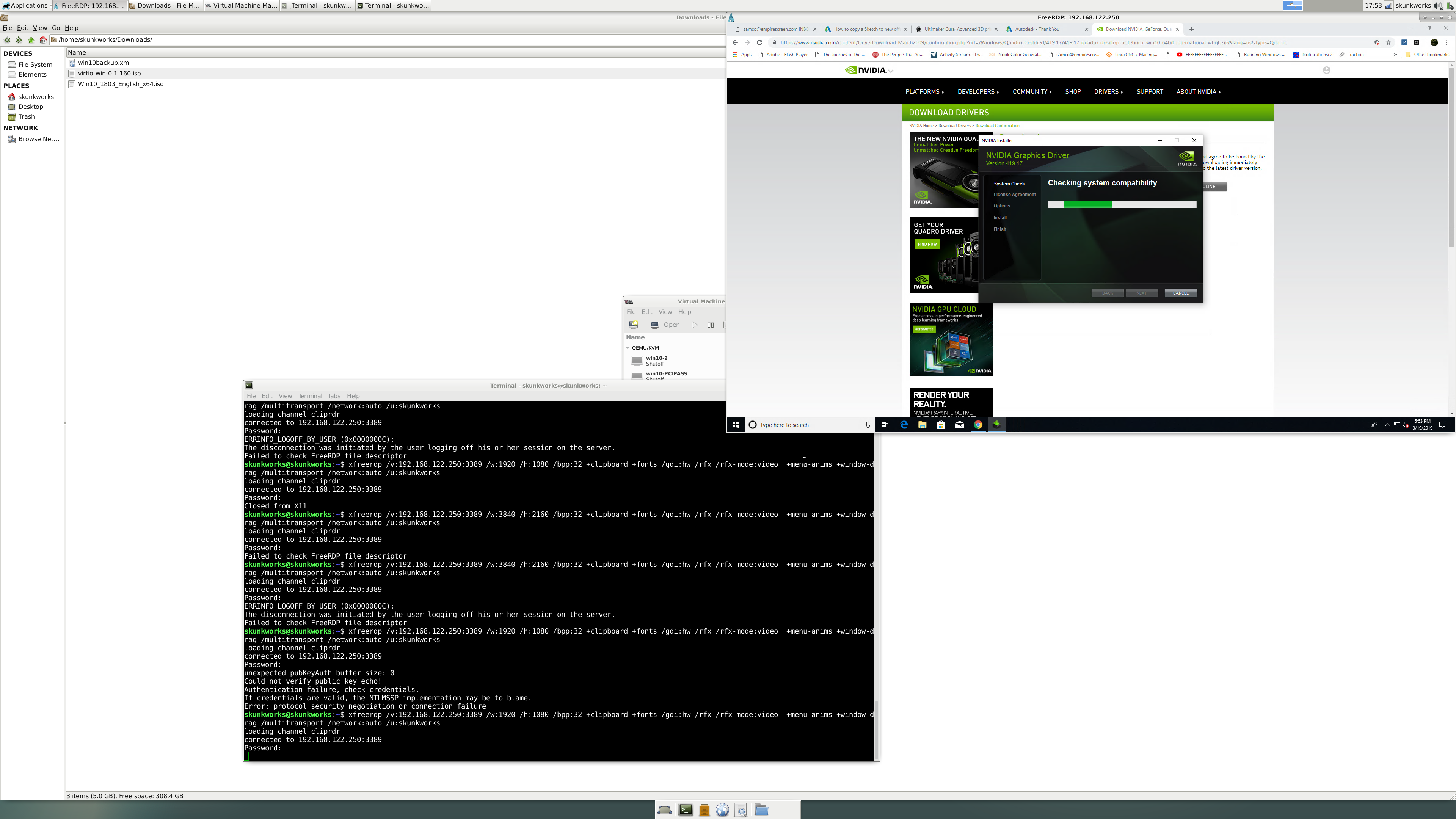The image size is (1456, 819).
Task: Open File Explorer from Windows taskbar
Action: pyautogui.click(x=923, y=425)
